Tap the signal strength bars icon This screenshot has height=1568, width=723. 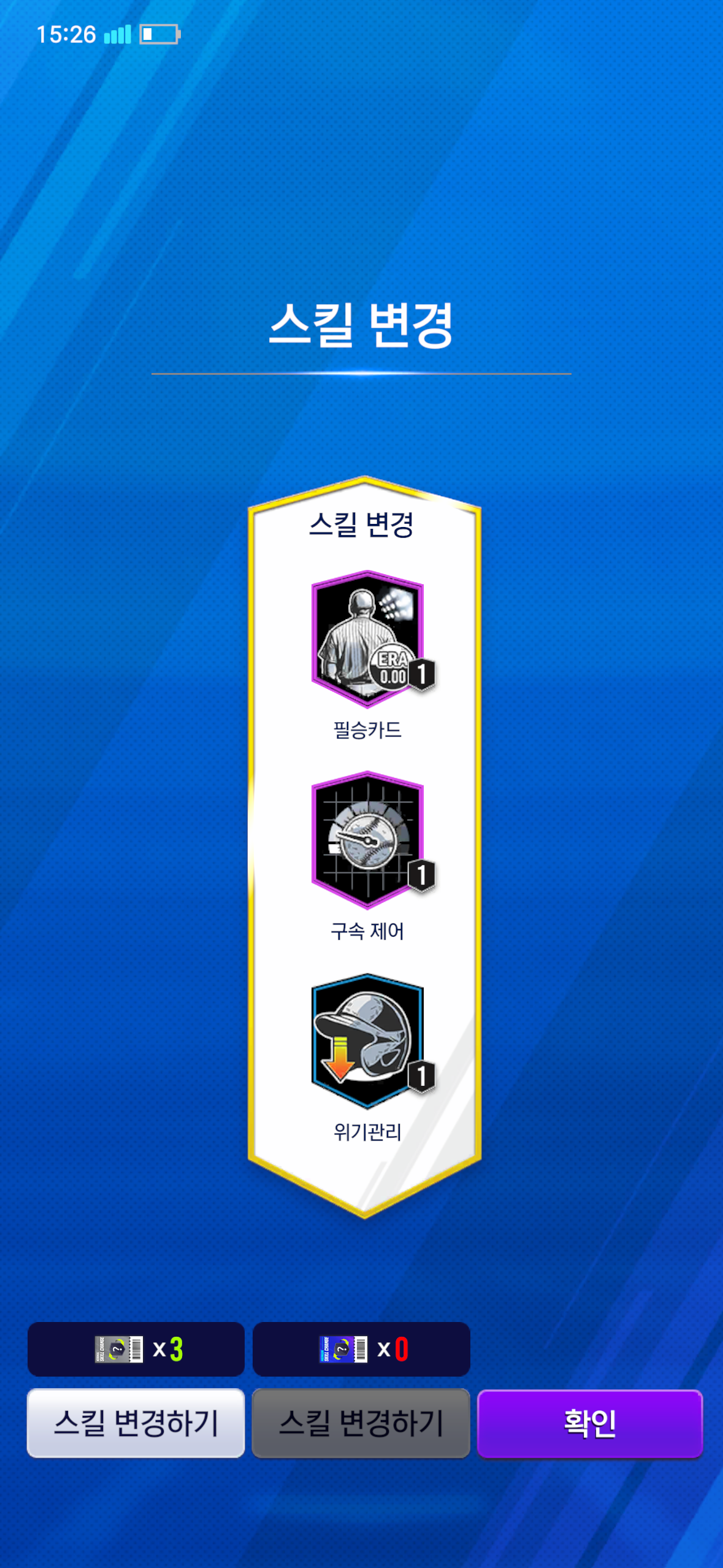[118, 34]
